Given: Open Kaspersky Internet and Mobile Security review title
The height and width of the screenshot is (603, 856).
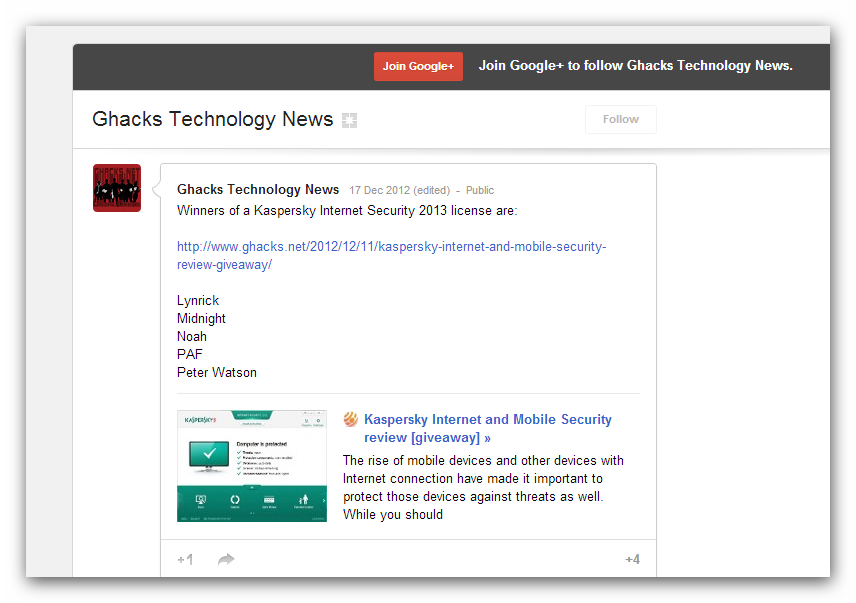Looking at the screenshot, I should [488, 428].
